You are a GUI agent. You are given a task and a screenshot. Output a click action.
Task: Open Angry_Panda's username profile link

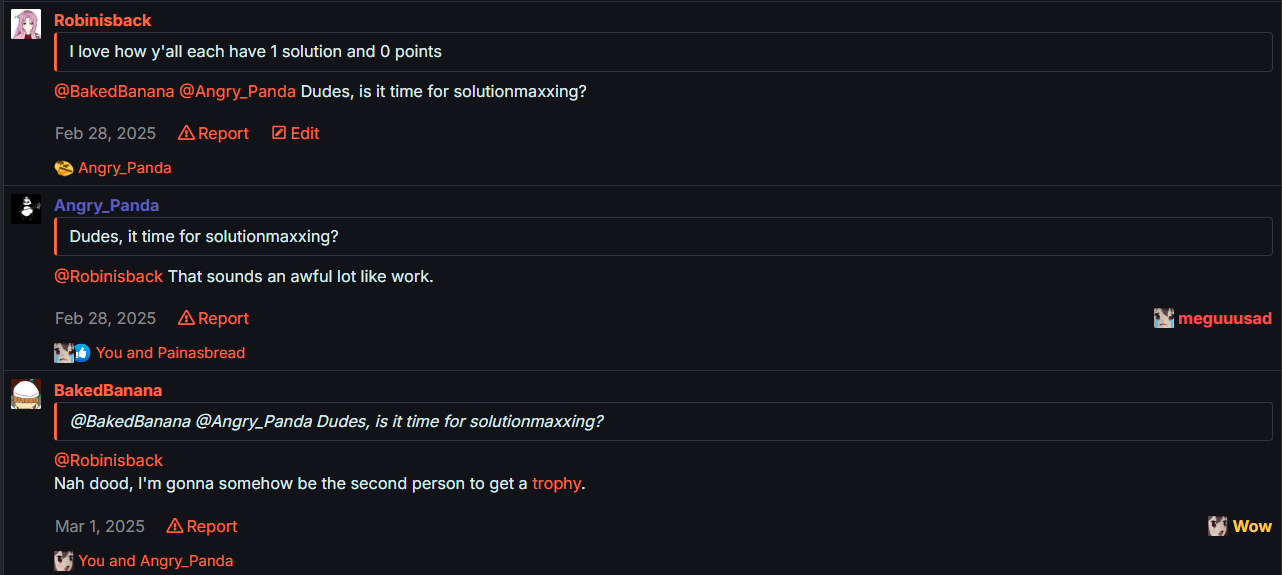107,205
